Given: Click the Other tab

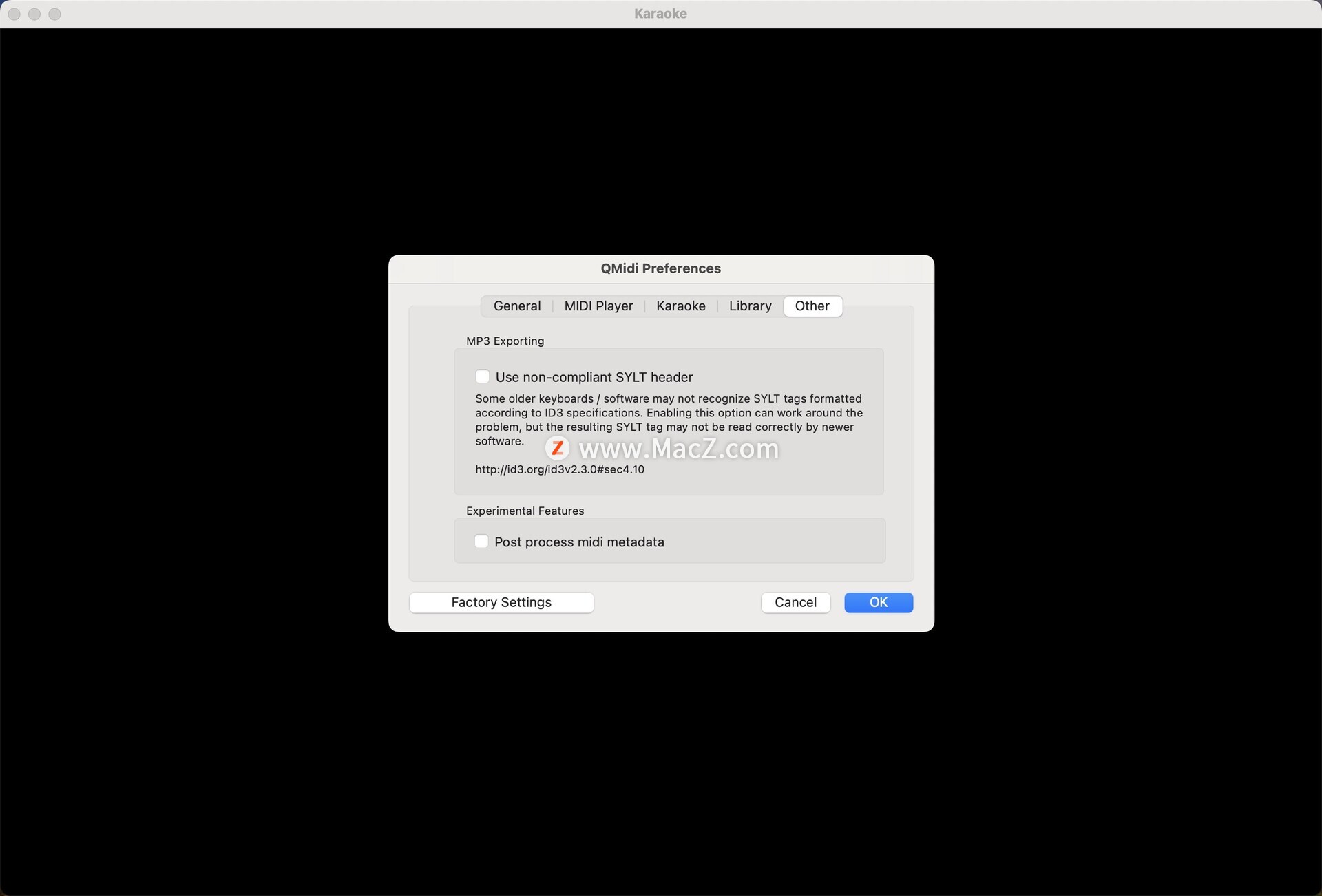Looking at the screenshot, I should click(x=812, y=306).
